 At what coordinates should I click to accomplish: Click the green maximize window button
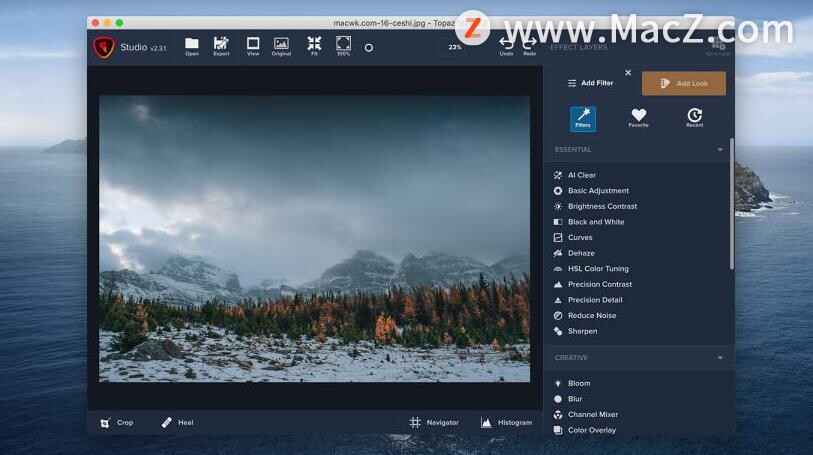coord(119,23)
